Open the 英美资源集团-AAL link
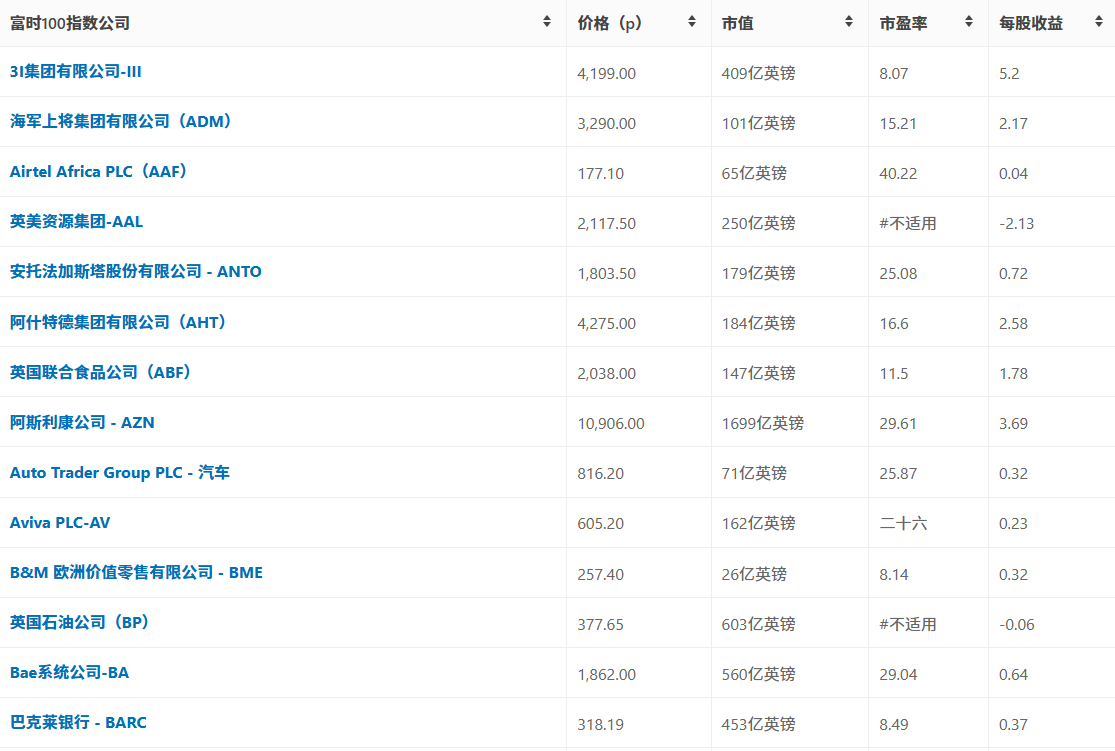 [76, 222]
